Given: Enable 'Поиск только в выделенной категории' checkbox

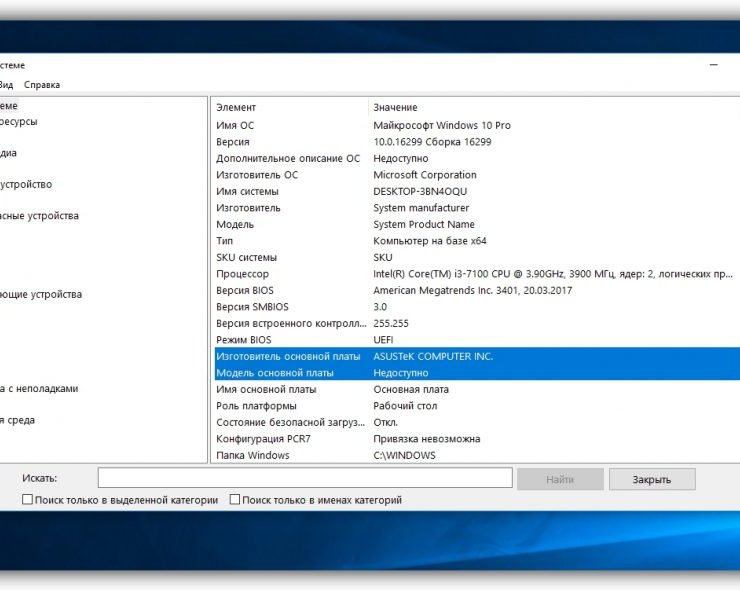Looking at the screenshot, I should (28, 500).
